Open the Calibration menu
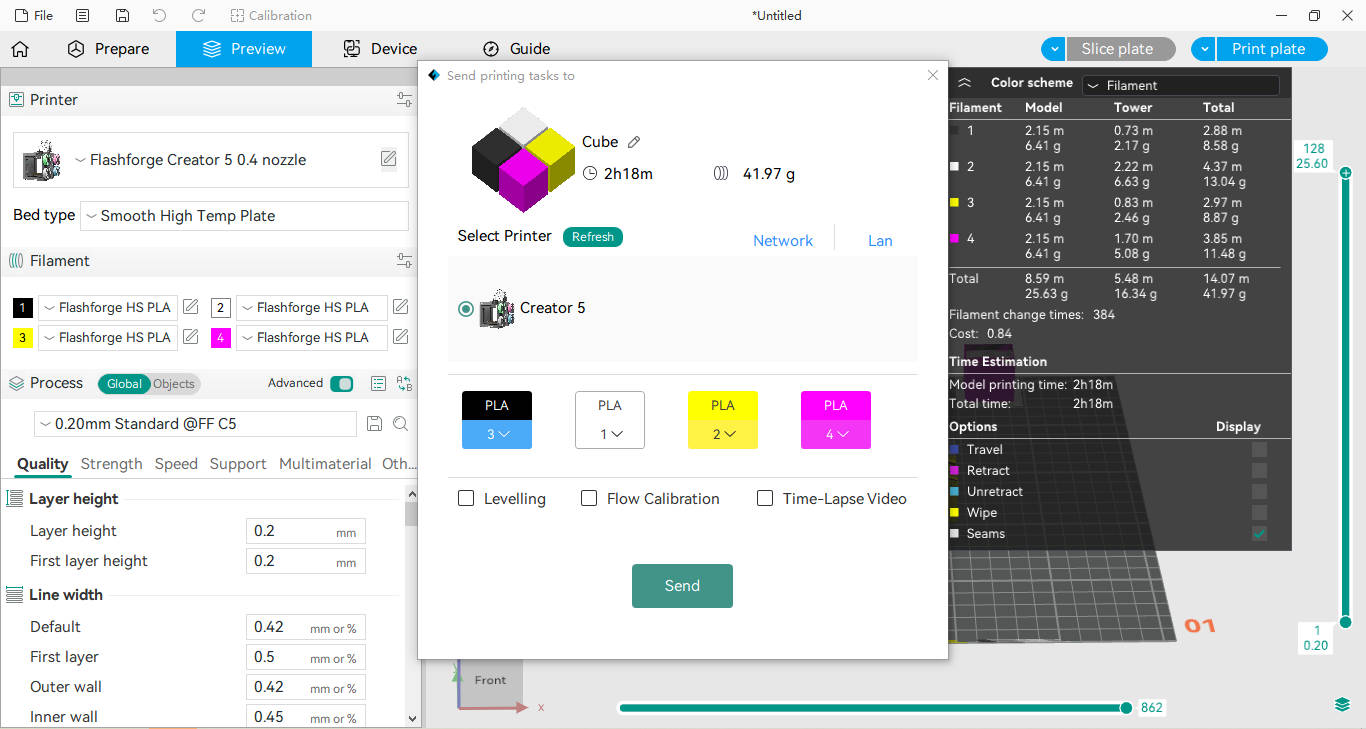1366x729 pixels. pos(271,15)
